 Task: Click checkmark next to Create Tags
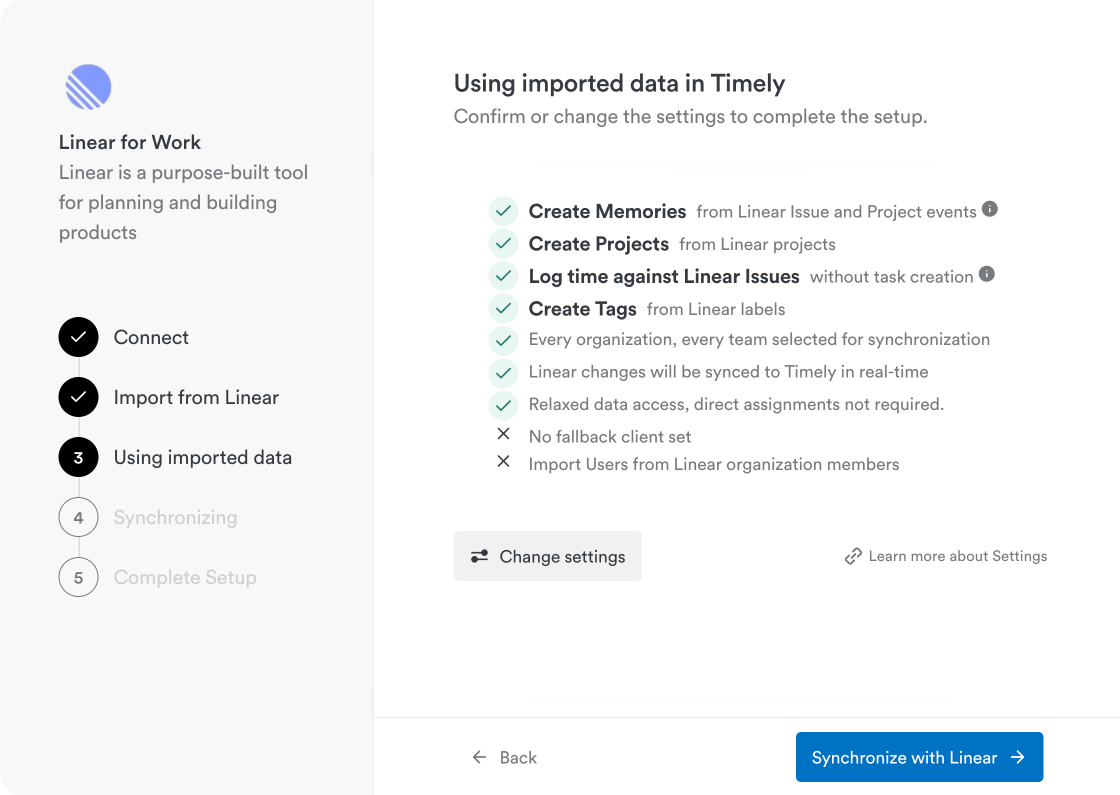502,309
